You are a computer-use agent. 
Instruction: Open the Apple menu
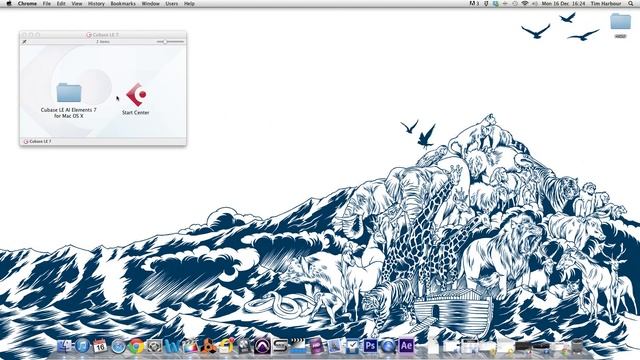9,3
